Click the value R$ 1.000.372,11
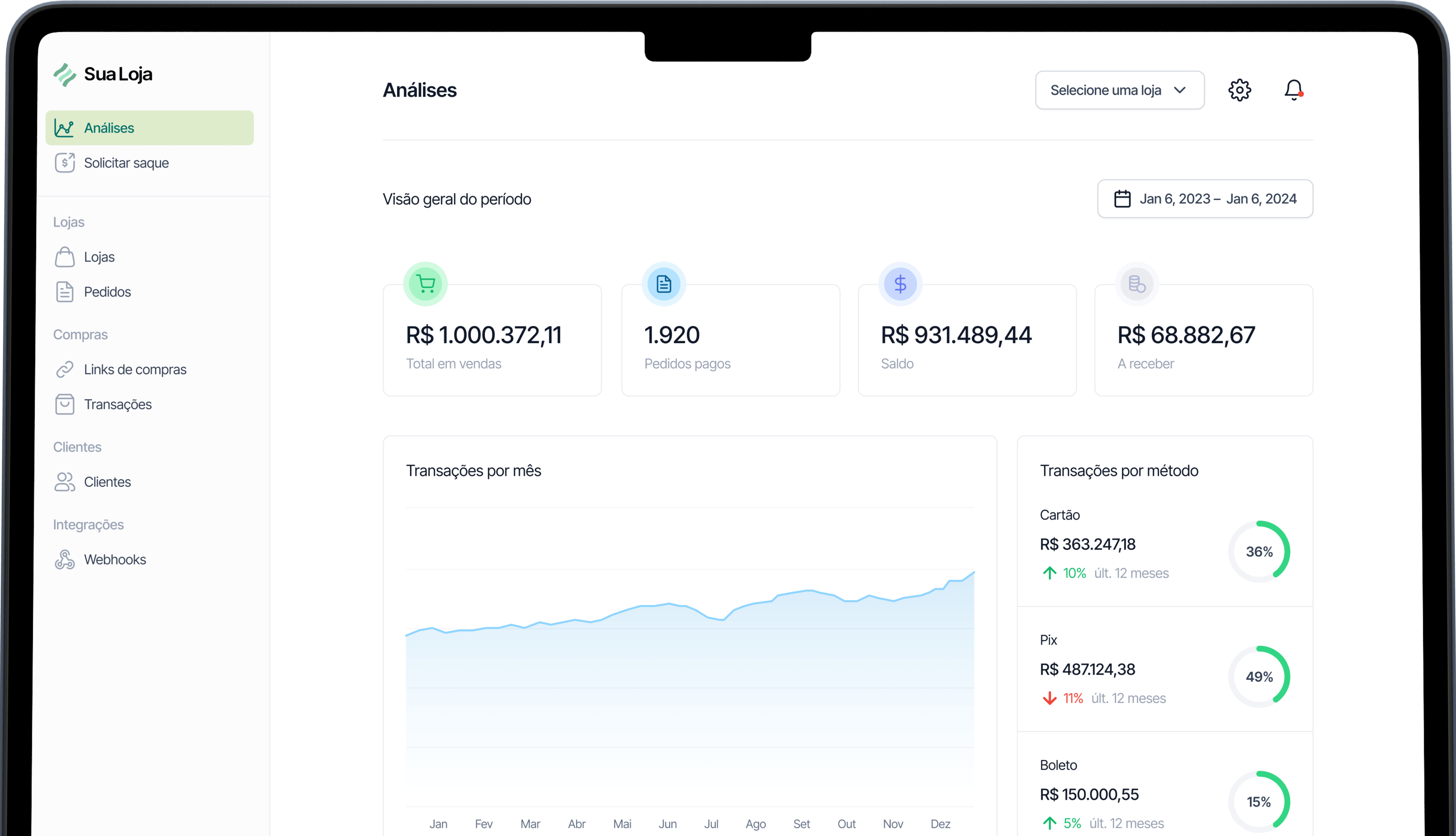The image size is (1456, 836). click(x=484, y=335)
